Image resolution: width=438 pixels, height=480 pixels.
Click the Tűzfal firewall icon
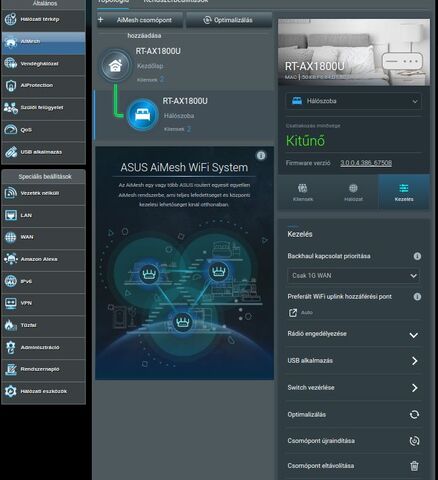click(x=11, y=325)
